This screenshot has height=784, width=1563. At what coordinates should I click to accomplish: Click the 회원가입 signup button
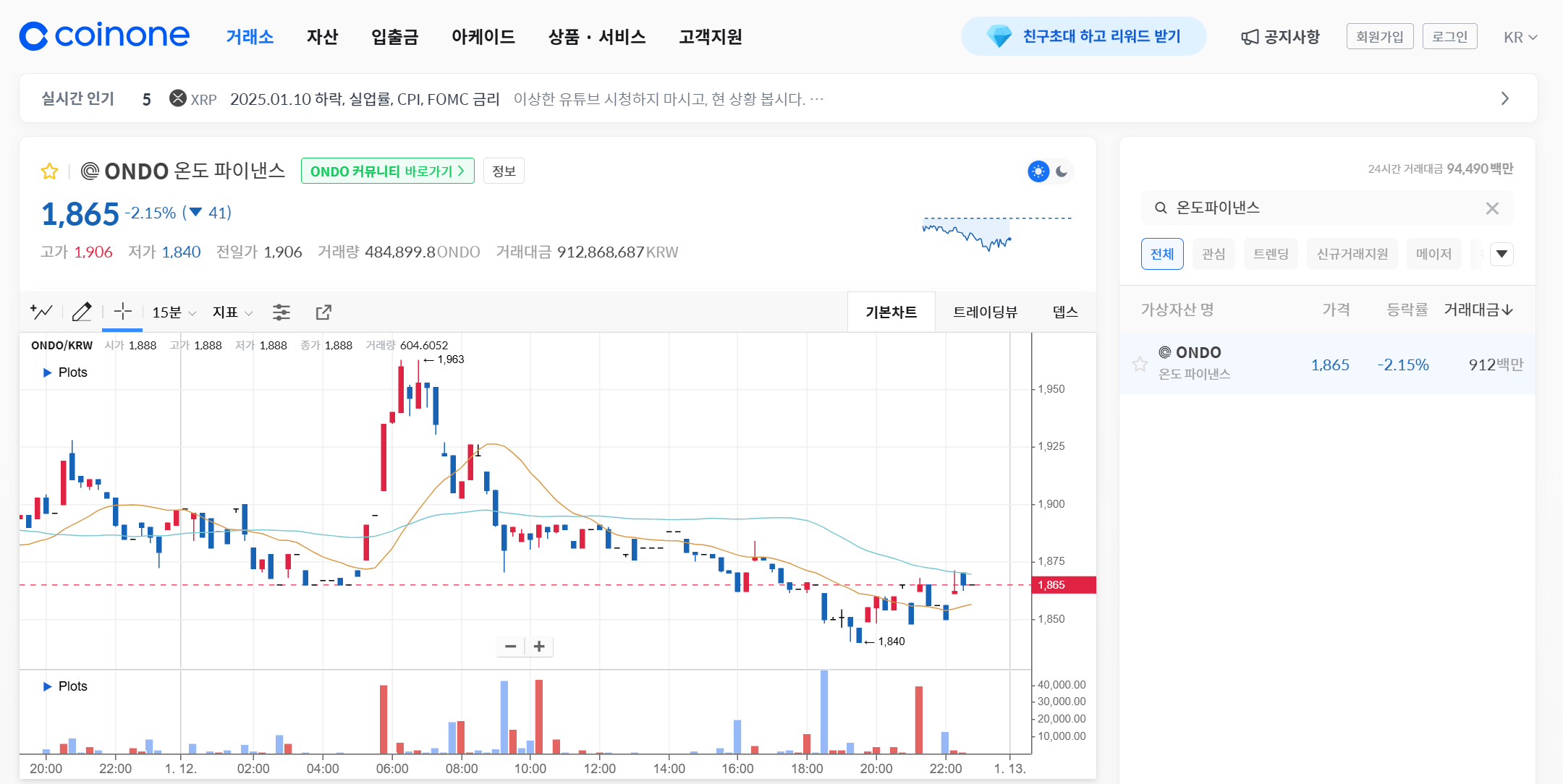click(1379, 35)
